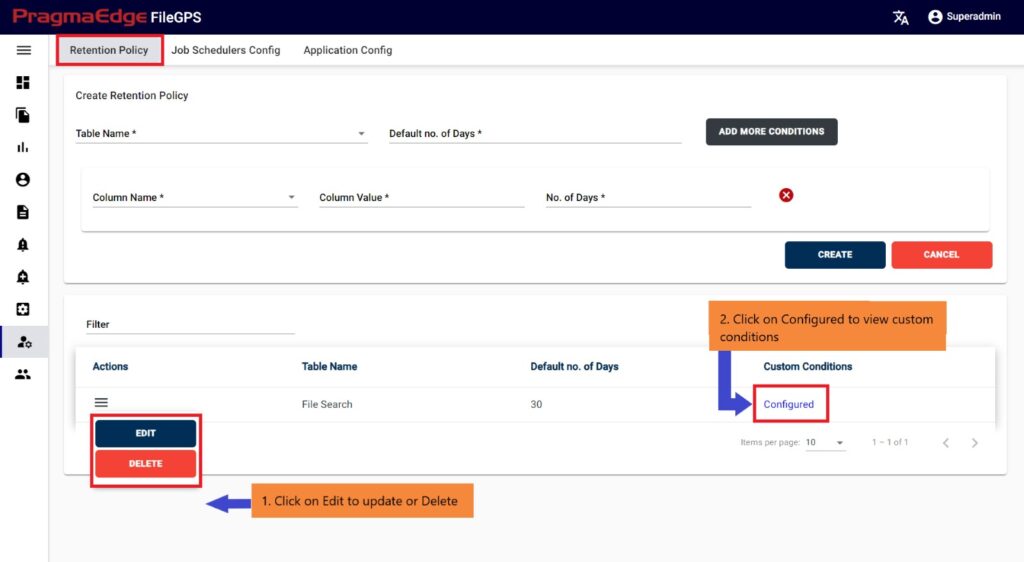Open the hamburger menu in the sidebar
Image resolution: width=1024 pixels, height=562 pixels.
pyautogui.click(x=24, y=50)
